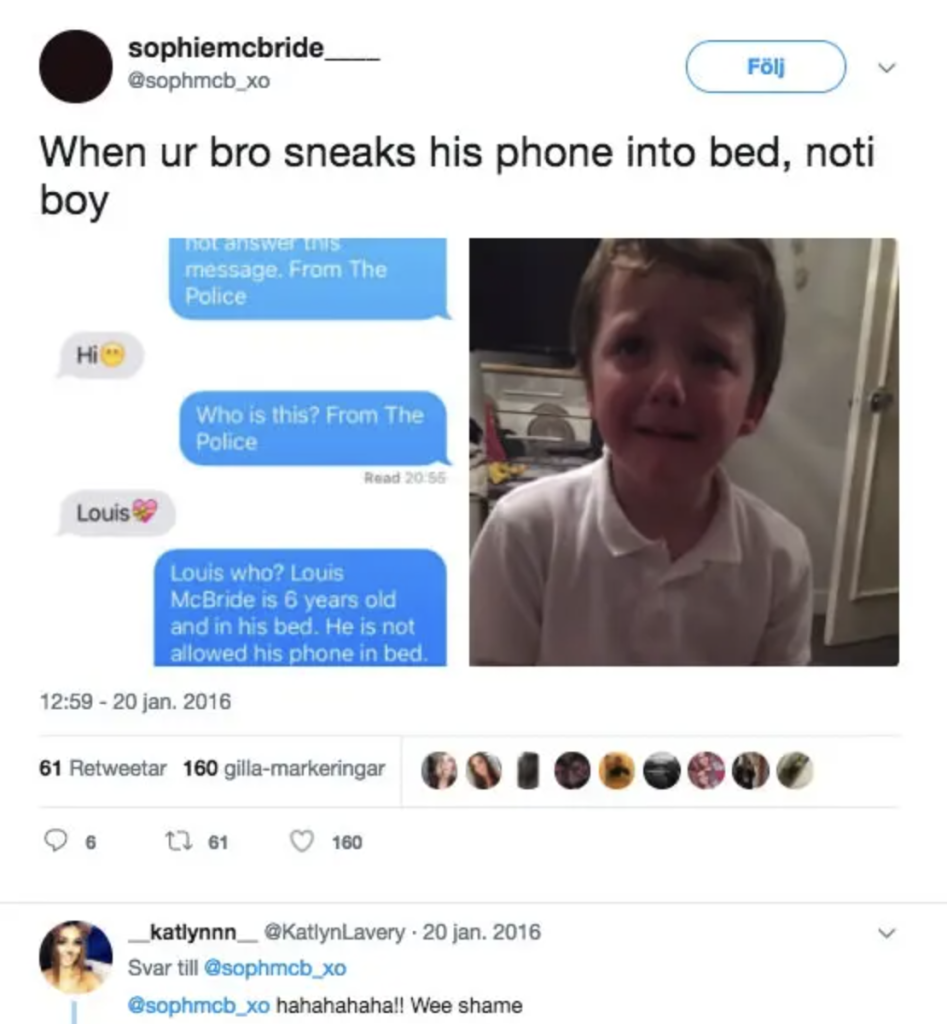947x1024 pixels.
Task: Click the @KatlynLavery handle
Action: pyautogui.click(x=334, y=932)
